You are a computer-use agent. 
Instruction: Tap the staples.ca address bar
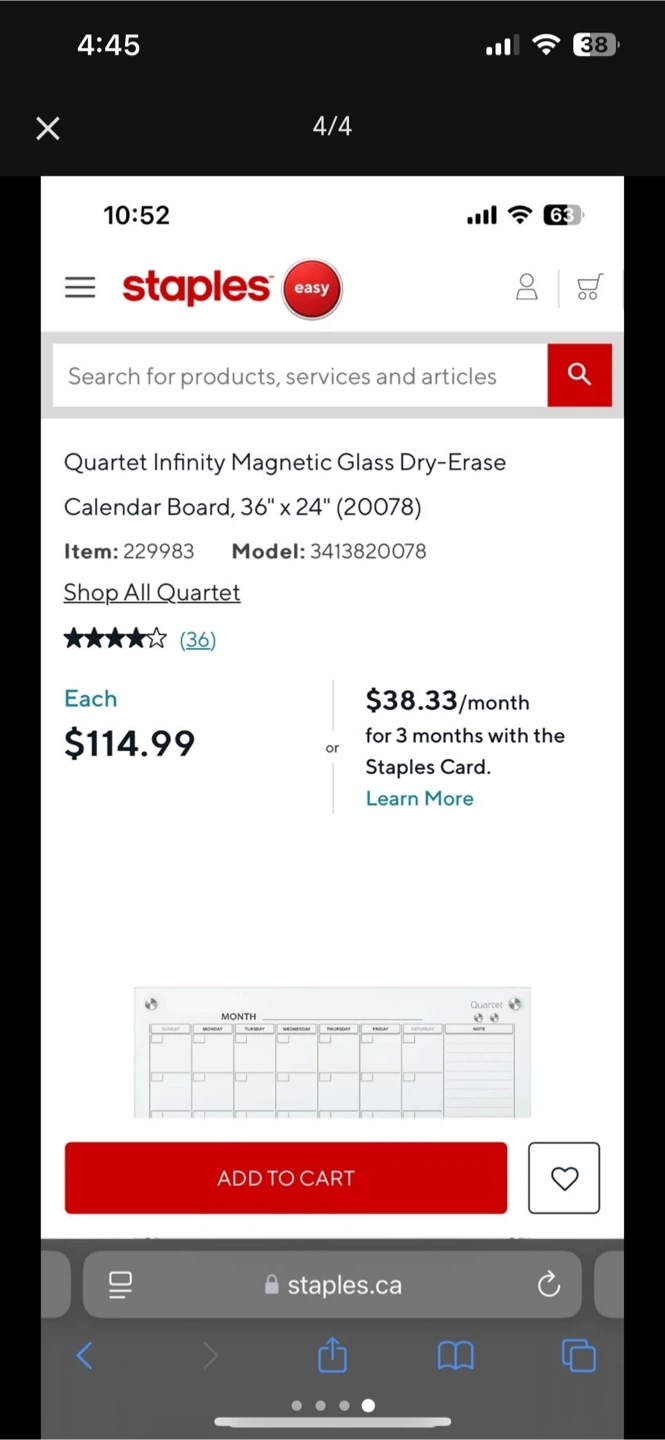coord(344,1284)
